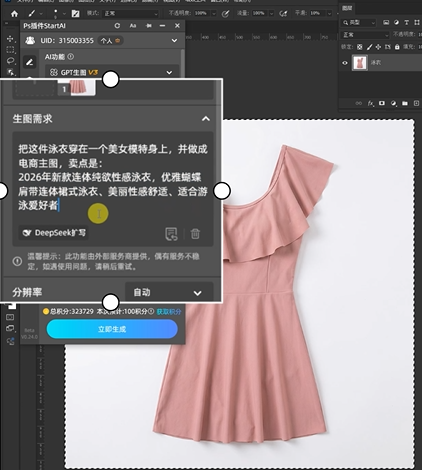Collapse the 生图需求 section
This screenshot has width=422, height=470.
pos(206,119)
